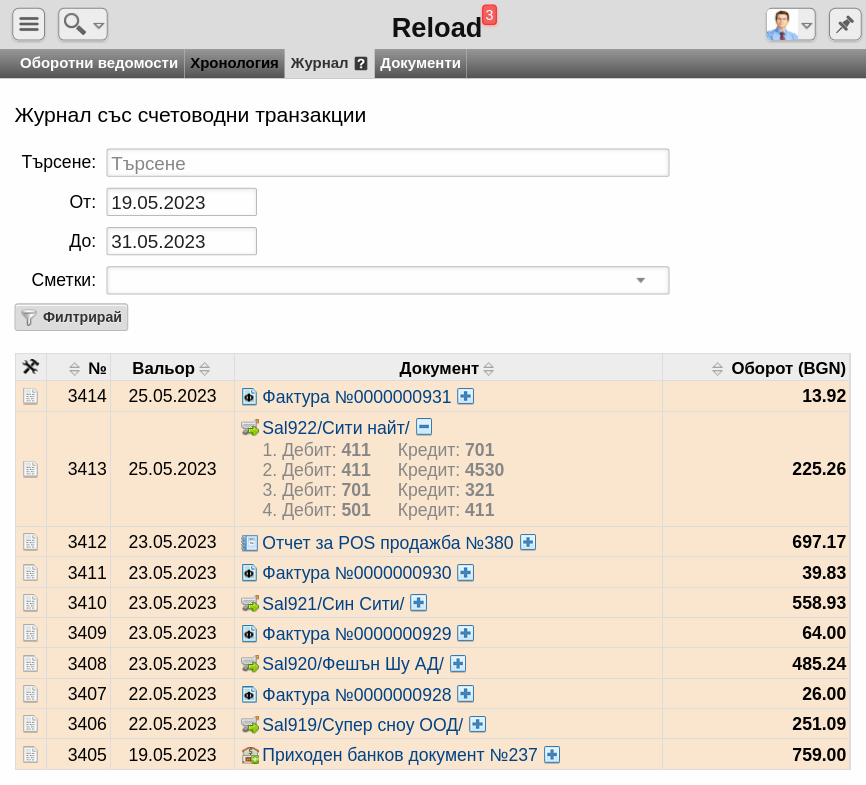This screenshot has height=785, width=866.
Task: Click the 759.00 turnover value
Action: point(819,755)
